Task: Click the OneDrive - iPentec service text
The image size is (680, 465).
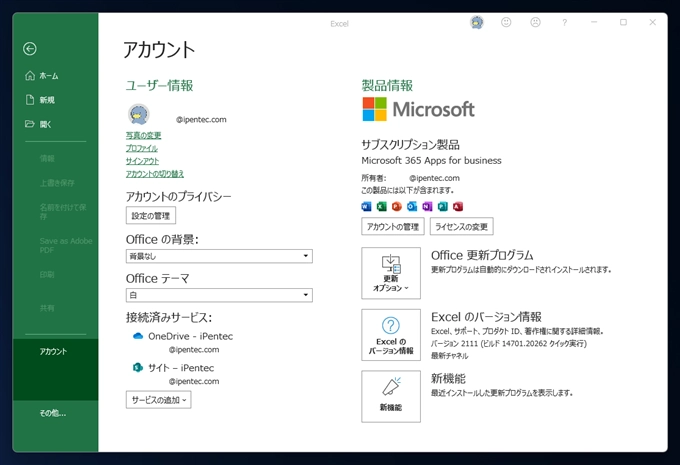Action: pyautogui.click(x=190, y=336)
